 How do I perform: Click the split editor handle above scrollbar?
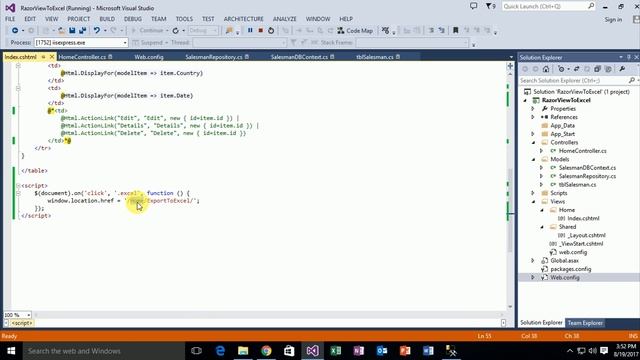coord(510,65)
